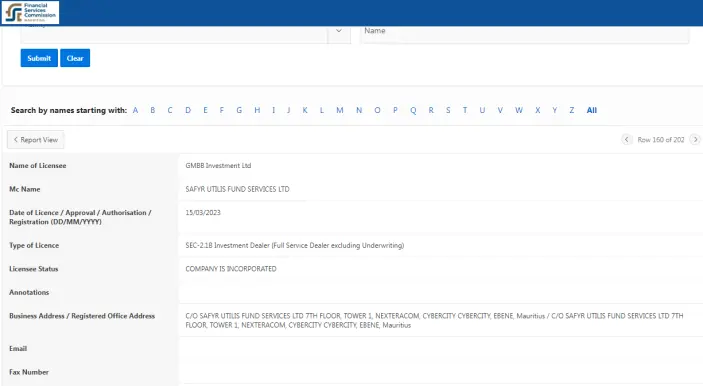Click the business address value text
The width and height of the screenshot is (703, 386).
(x=434, y=321)
